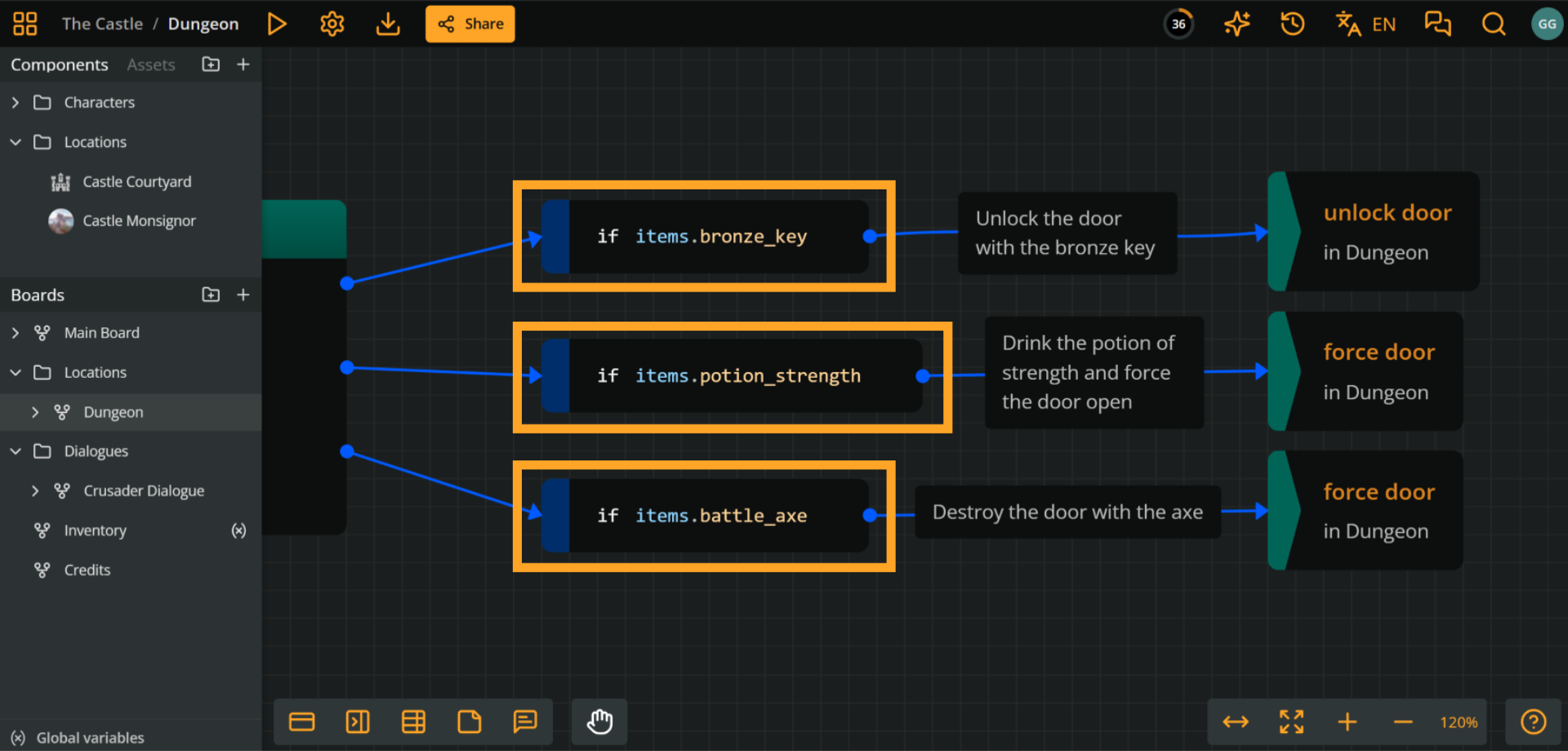This screenshot has height=751, width=1568.
Task: Select the Components tab
Action: (60, 64)
